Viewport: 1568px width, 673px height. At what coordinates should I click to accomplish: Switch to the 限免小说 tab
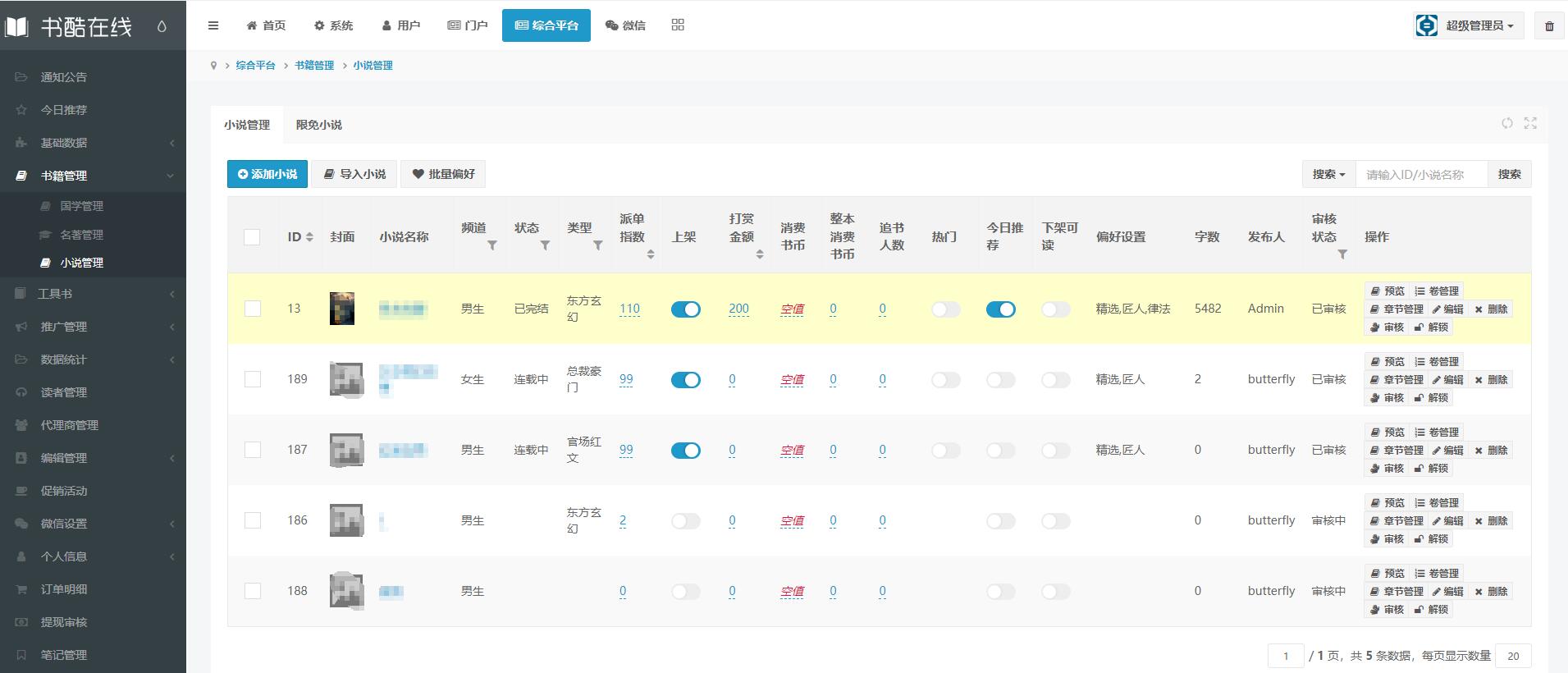(x=319, y=125)
